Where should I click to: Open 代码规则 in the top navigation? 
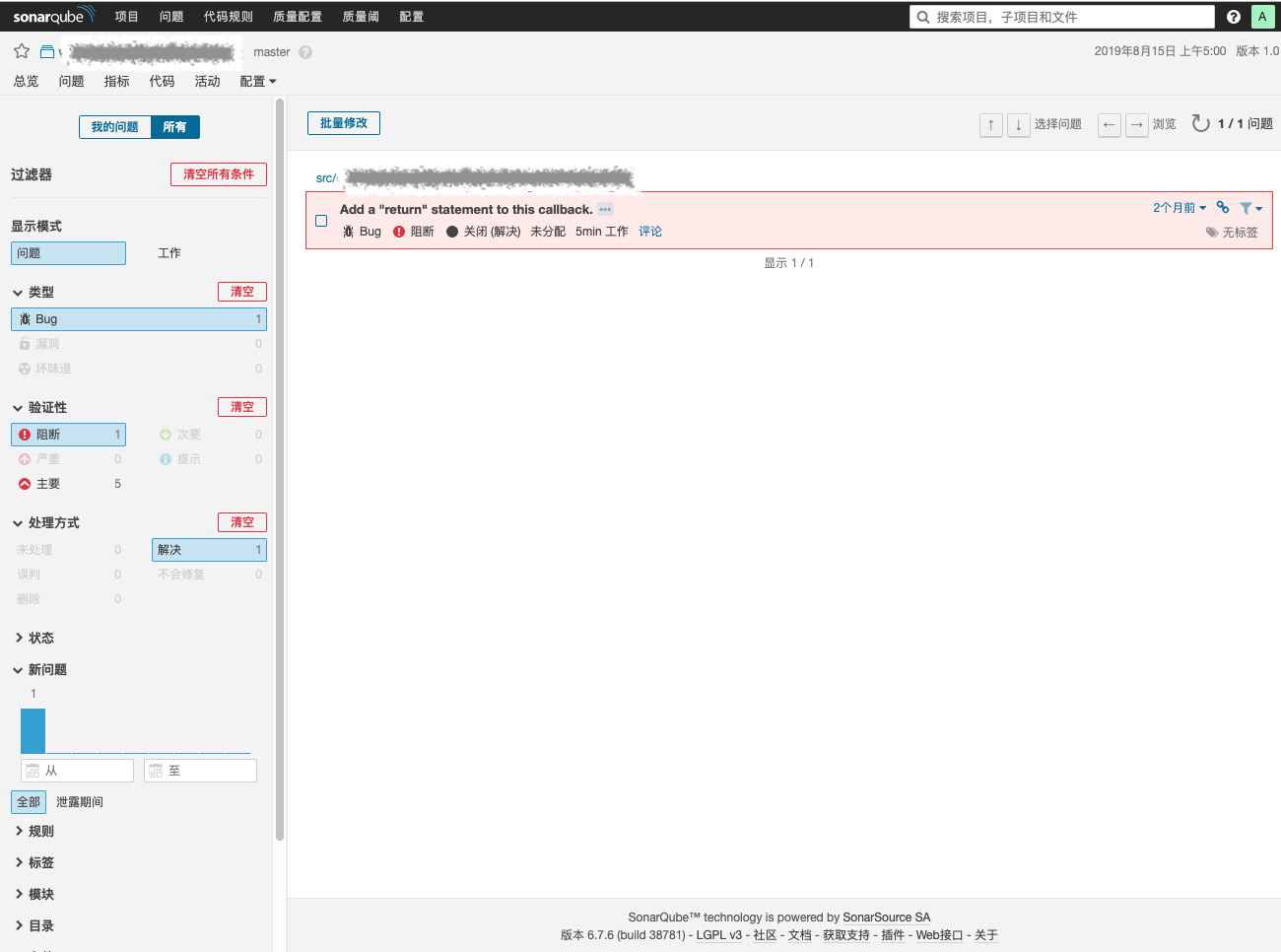(x=229, y=17)
